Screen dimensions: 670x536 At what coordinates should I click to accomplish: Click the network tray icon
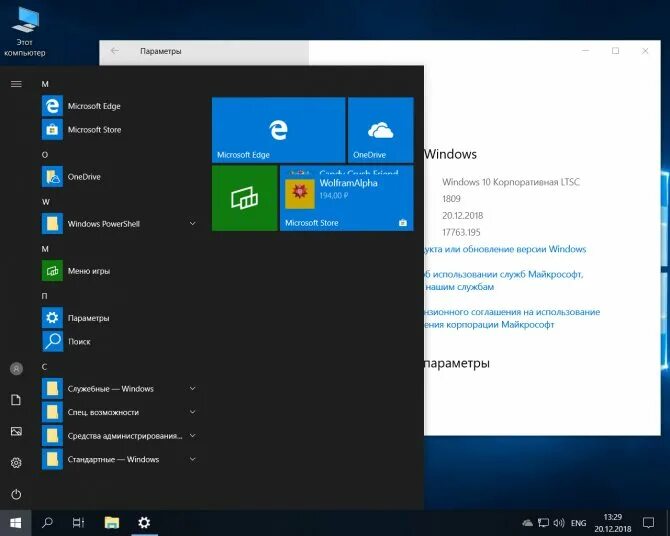point(543,523)
